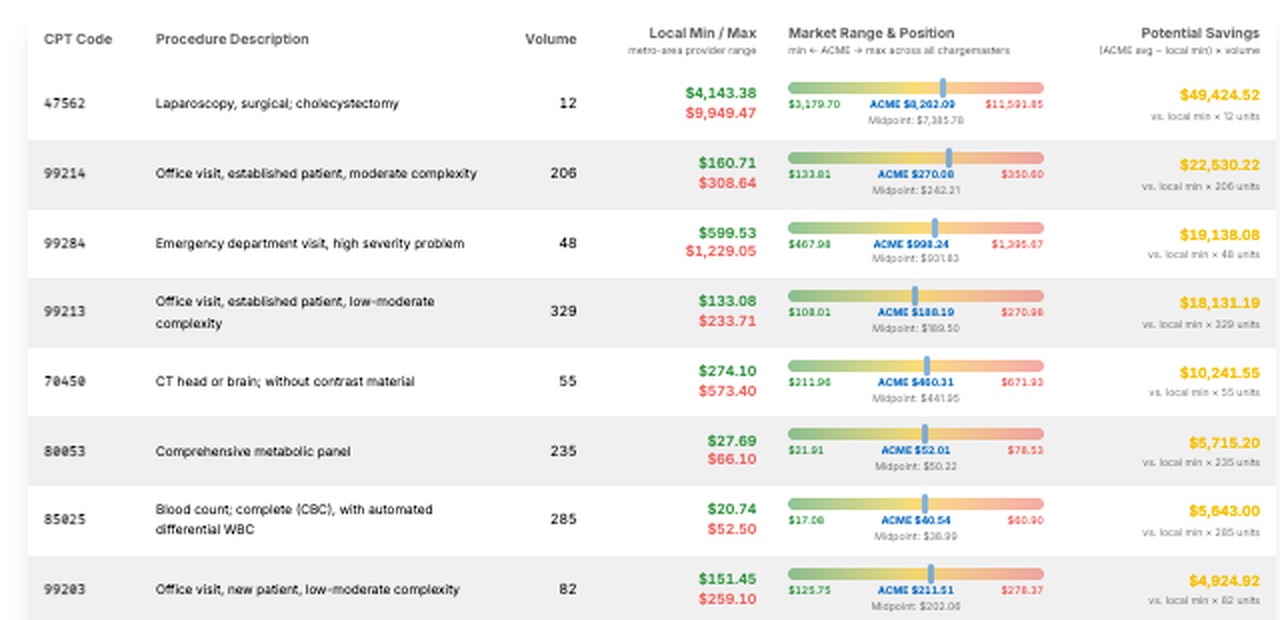Image resolution: width=1280 pixels, height=620 pixels.
Task: Click the market range bar for CPT 99203
Action: [916, 574]
